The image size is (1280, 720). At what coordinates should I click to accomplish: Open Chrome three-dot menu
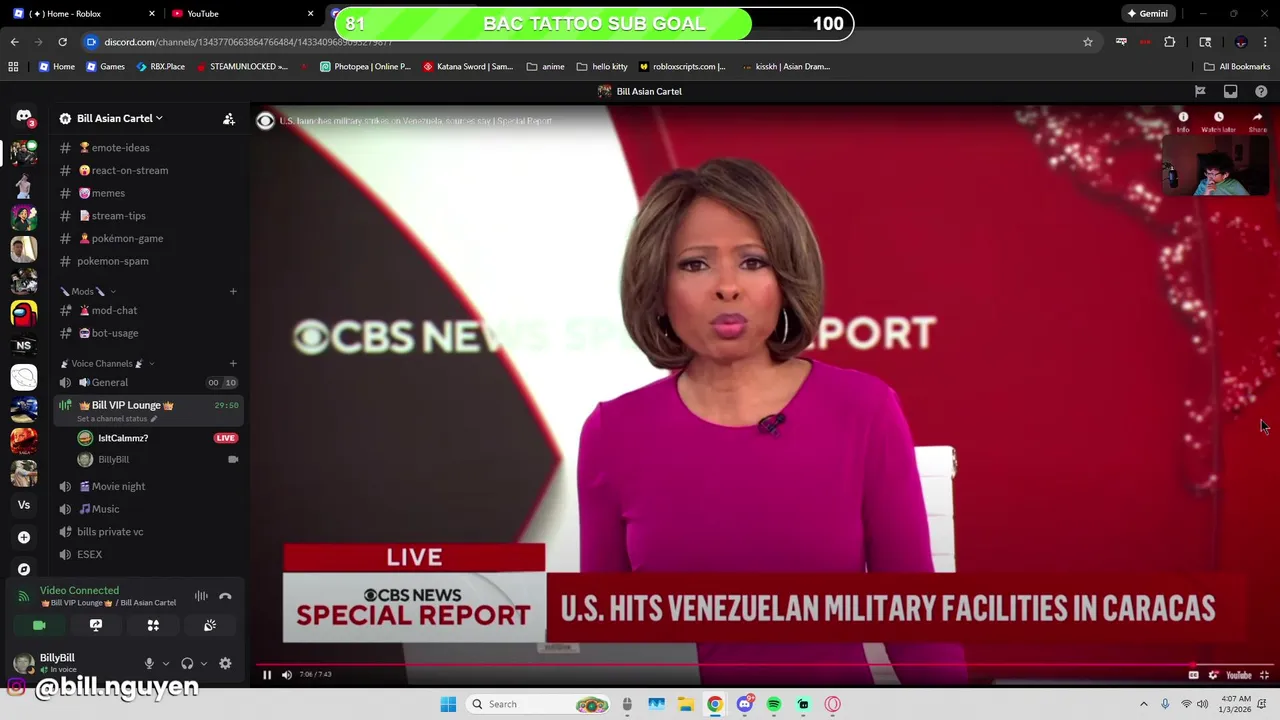(1265, 42)
